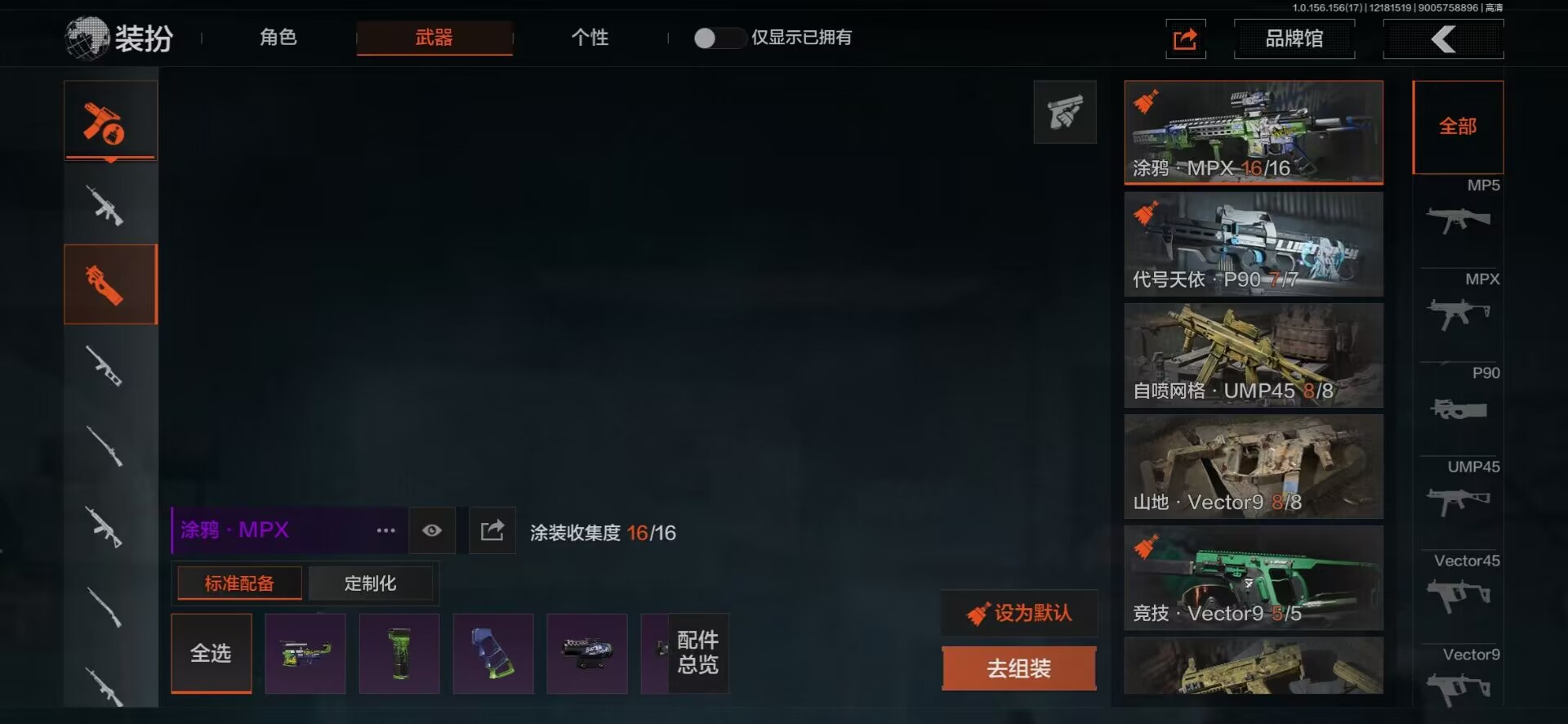
Task: Expand 配件总览 attachments overview
Action: click(698, 653)
